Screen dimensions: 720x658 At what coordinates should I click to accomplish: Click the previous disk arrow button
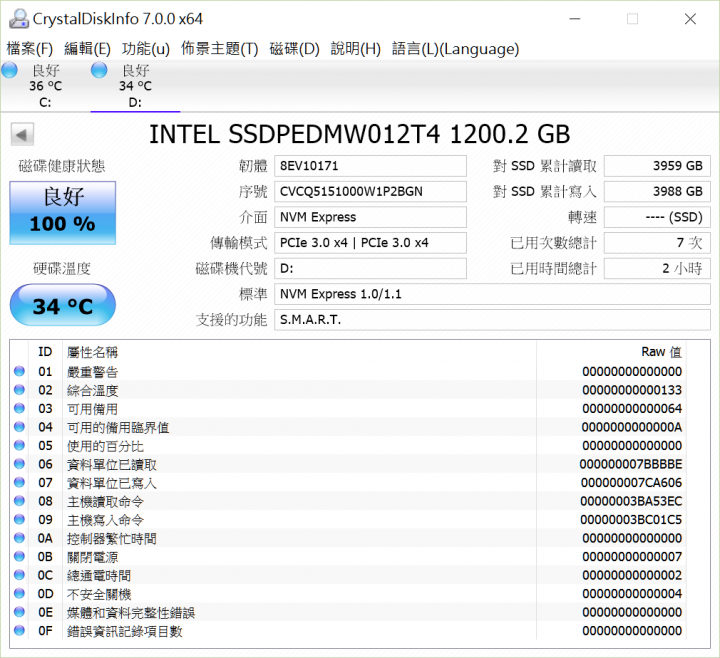pos(22,135)
